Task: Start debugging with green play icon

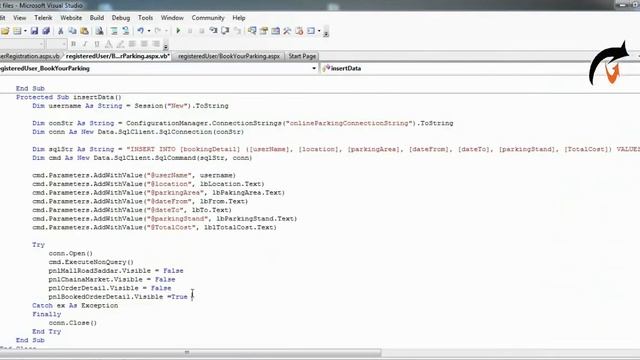Action: tap(178, 31)
